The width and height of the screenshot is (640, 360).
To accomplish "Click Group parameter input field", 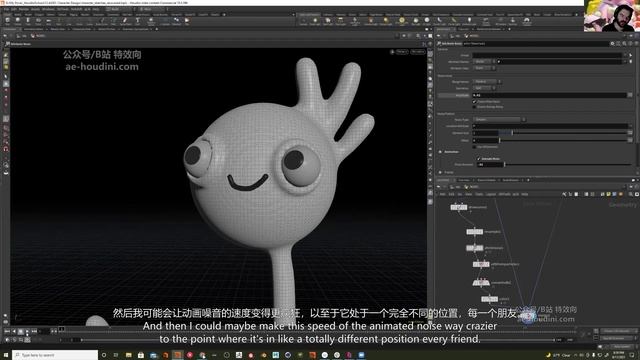I will click(547, 56).
